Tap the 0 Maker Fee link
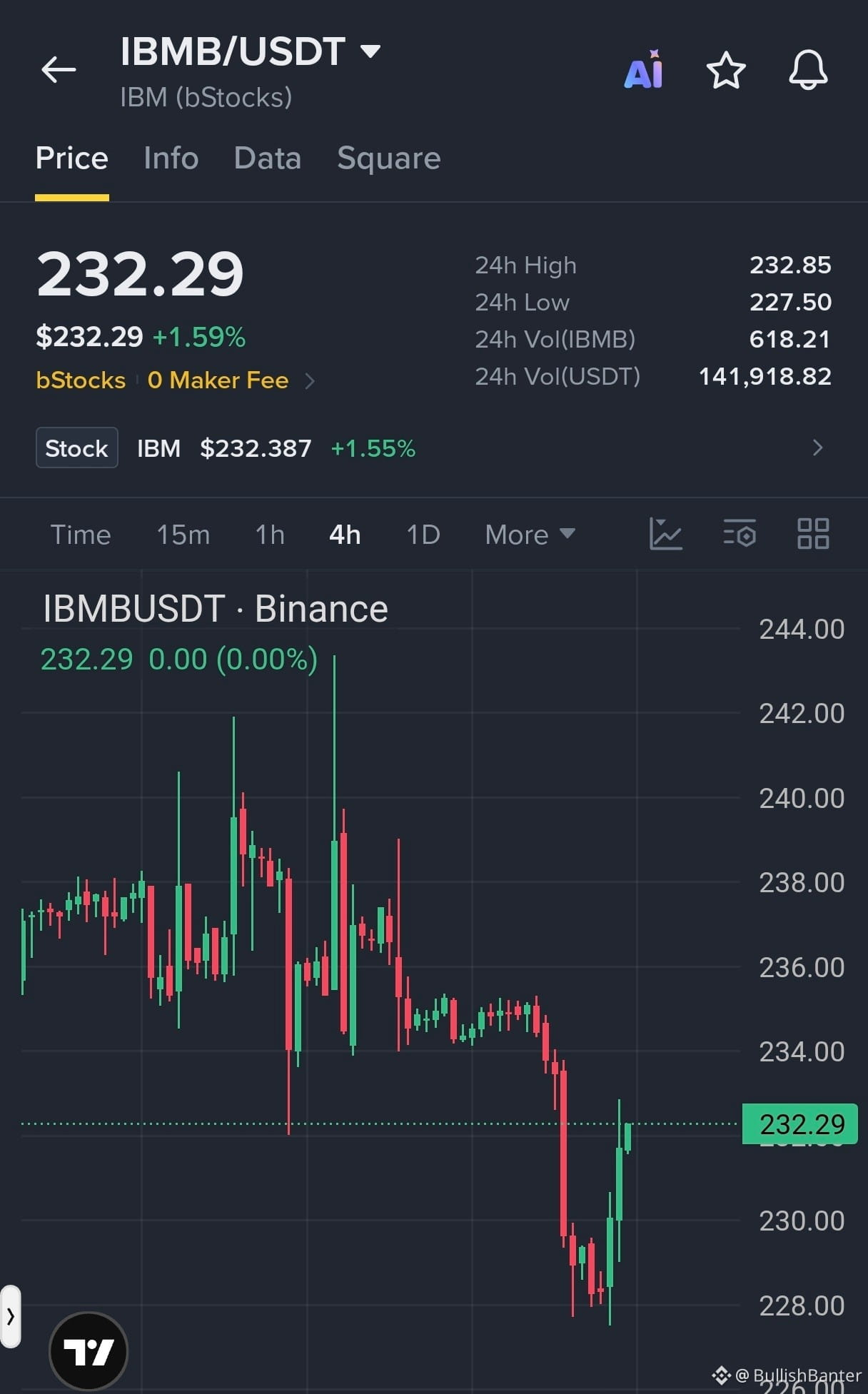Screen dimensions: 868x1394 [x=218, y=380]
